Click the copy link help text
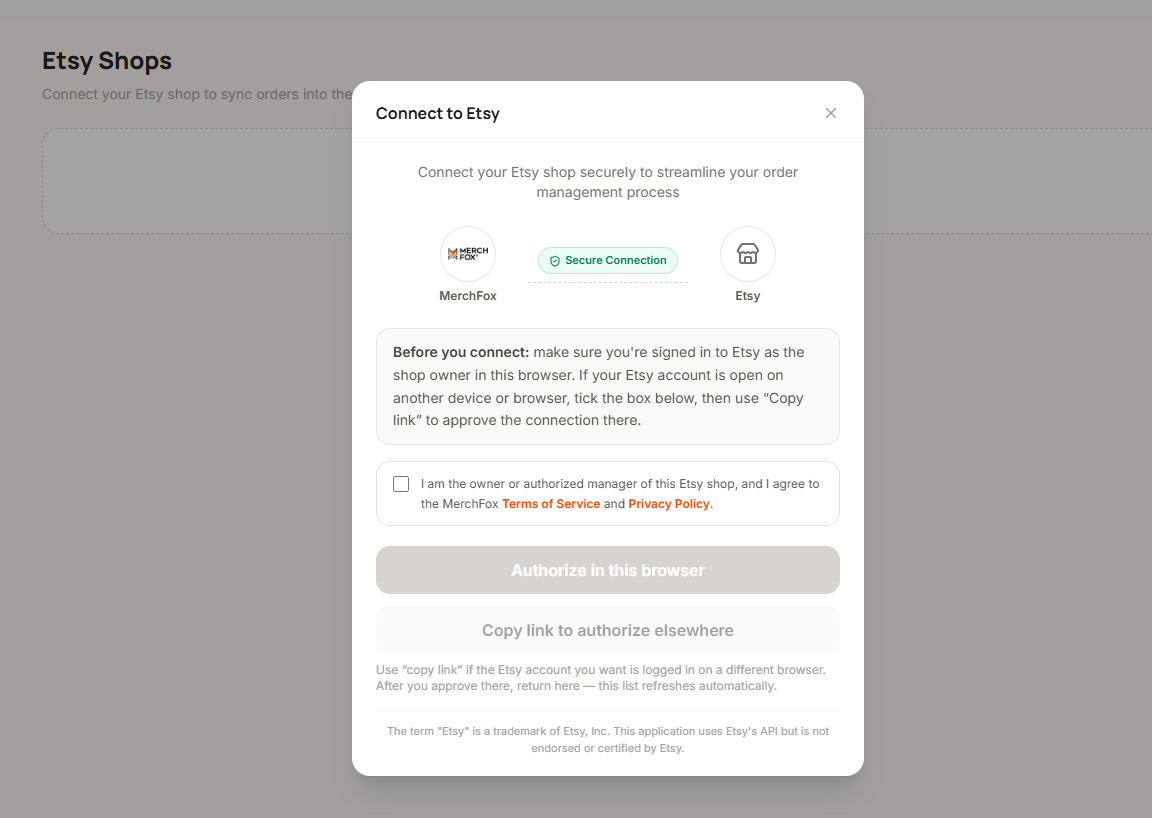The width and height of the screenshot is (1152, 818). (601, 678)
